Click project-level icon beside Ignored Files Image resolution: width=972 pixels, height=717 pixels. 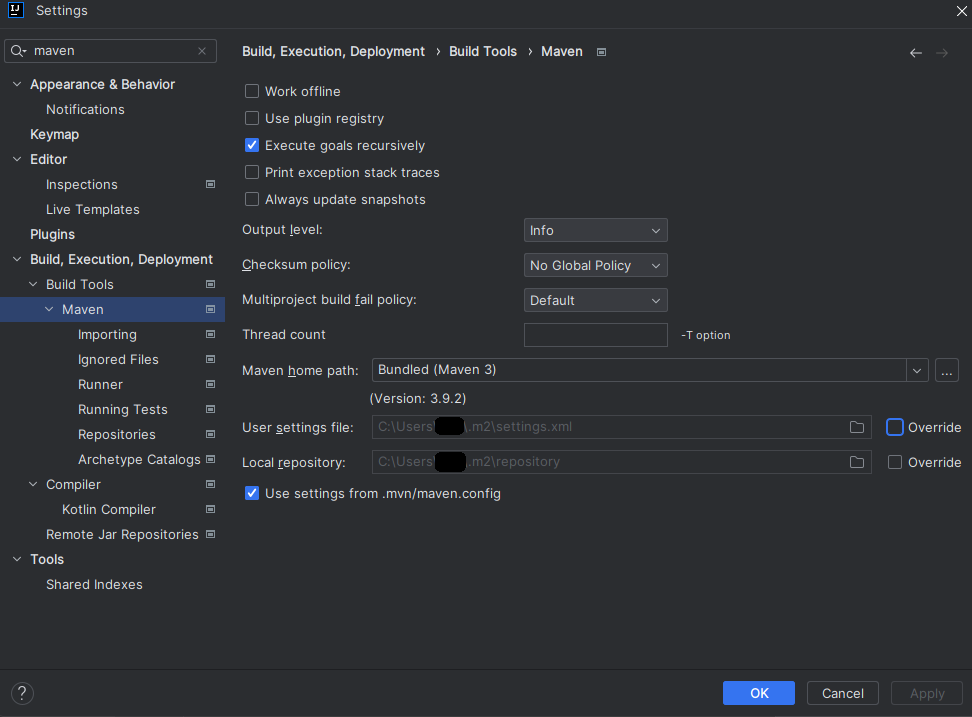click(x=211, y=359)
